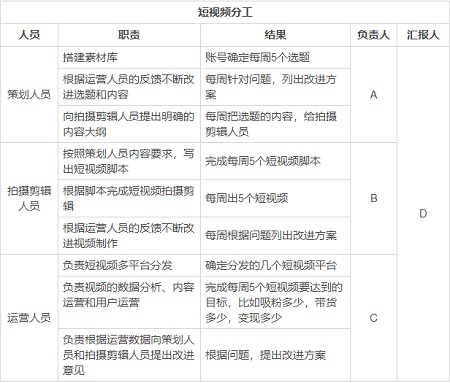Click reporter cell D
Screen dimensions: 450x383
423,214
